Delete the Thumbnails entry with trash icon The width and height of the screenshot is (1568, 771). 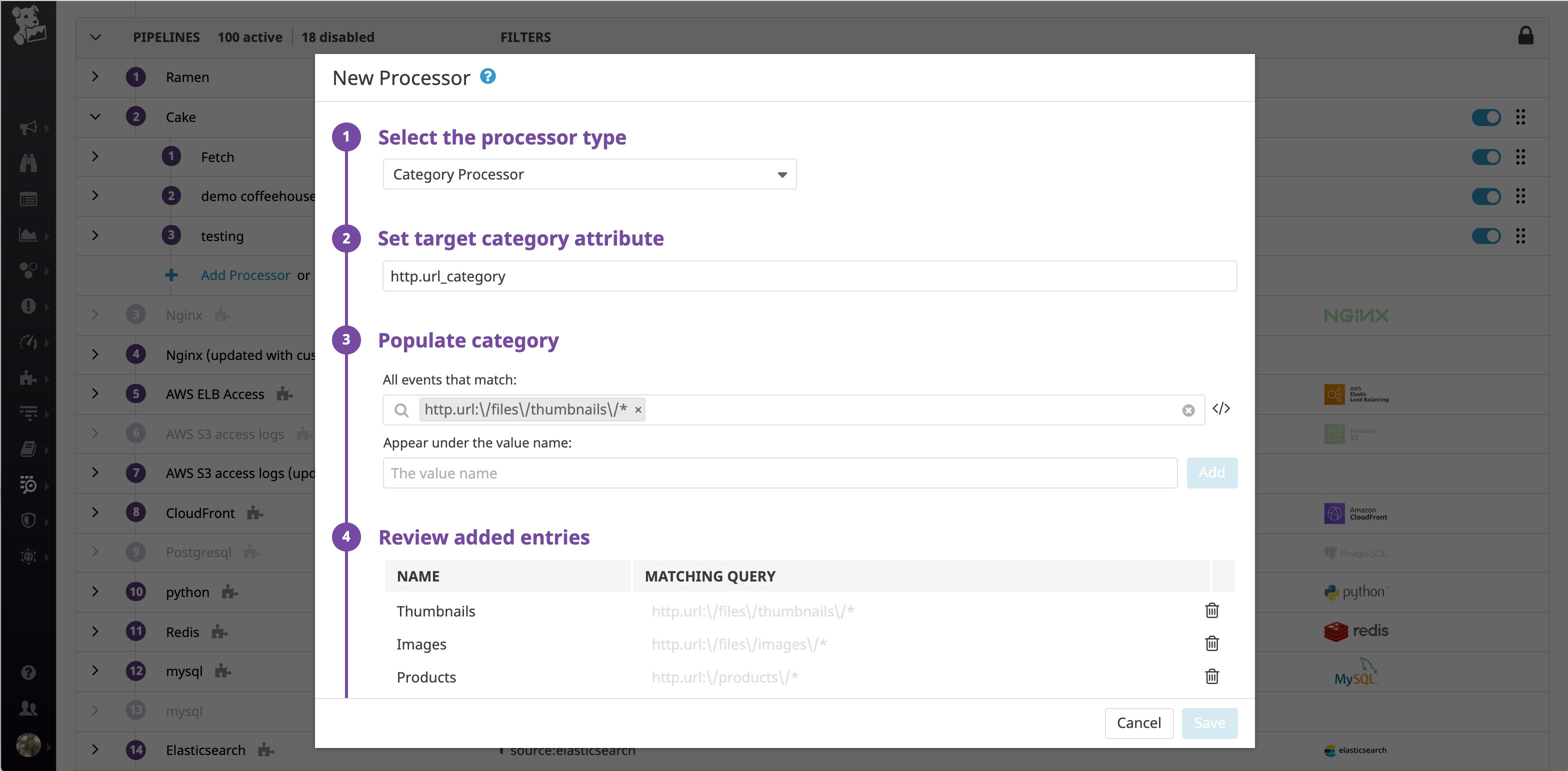pyautogui.click(x=1211, y=610)
